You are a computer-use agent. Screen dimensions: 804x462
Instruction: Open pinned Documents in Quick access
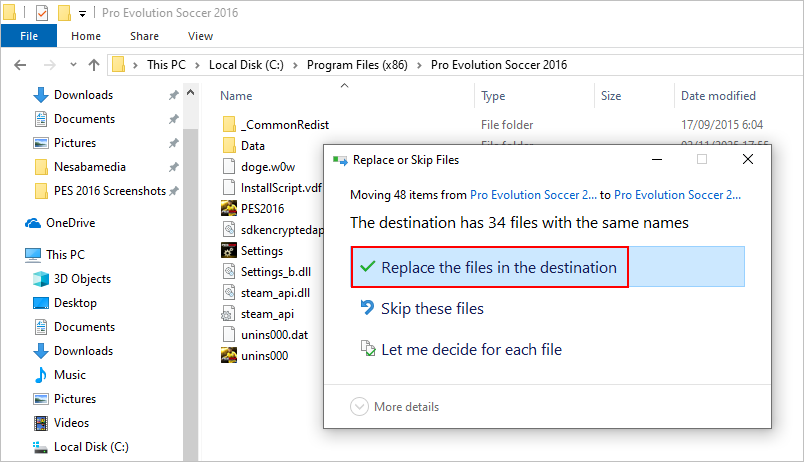(x=84, y=119)
